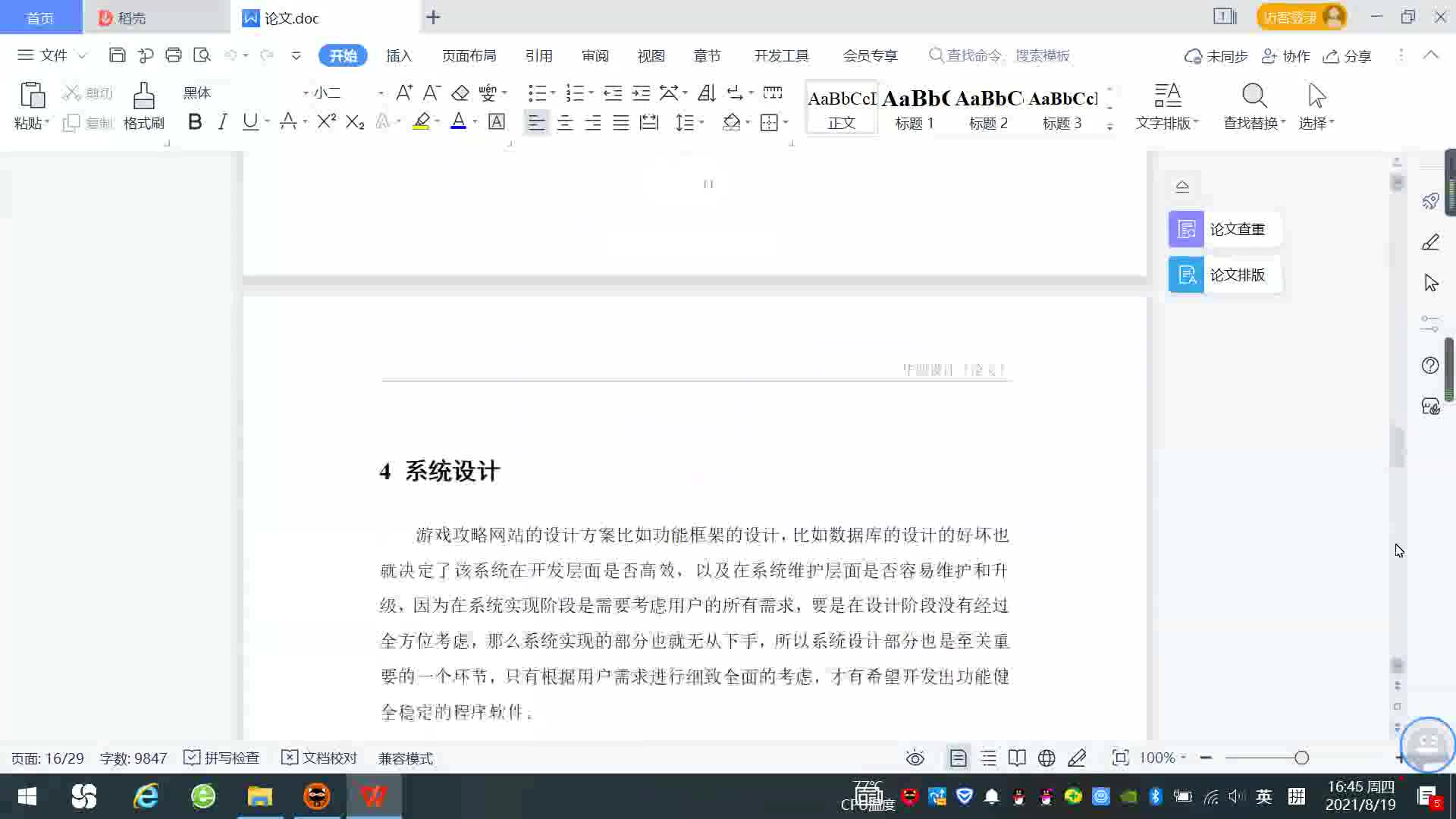Switch to web layout globe icon
Viewport: 1456px width, 819px height.
(1046, 758)
